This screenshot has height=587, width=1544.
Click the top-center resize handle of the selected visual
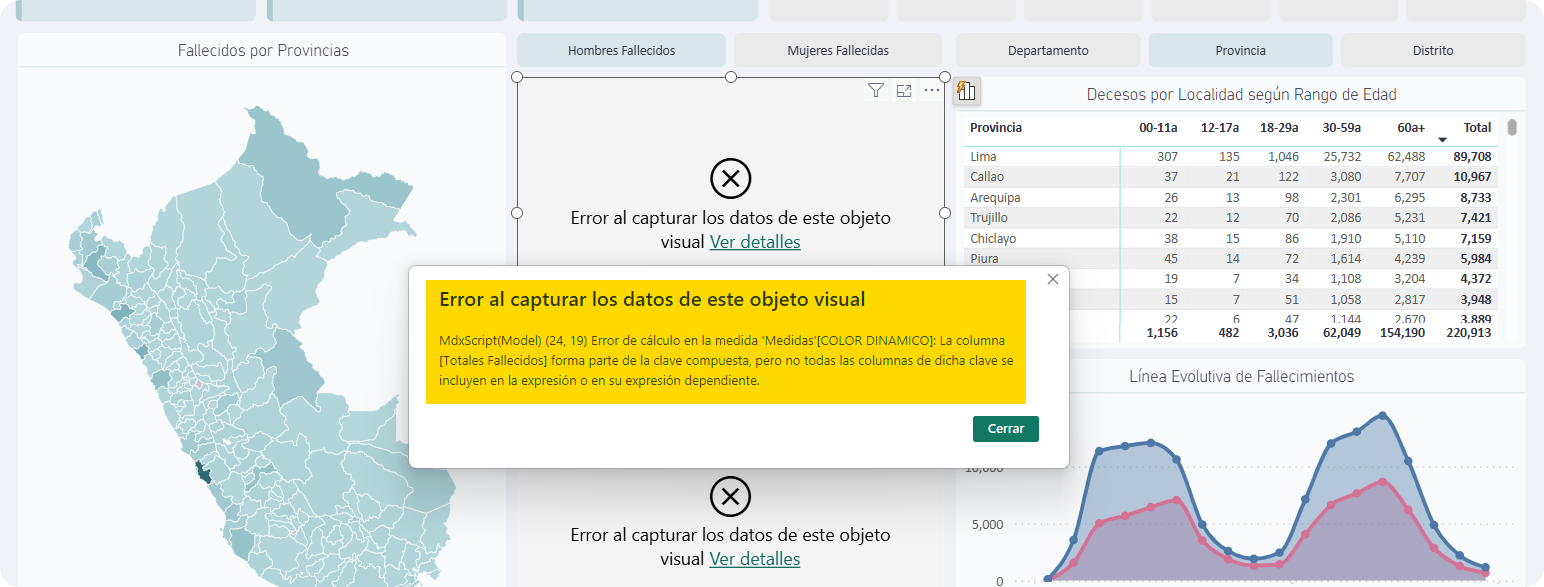pos(731,77)
